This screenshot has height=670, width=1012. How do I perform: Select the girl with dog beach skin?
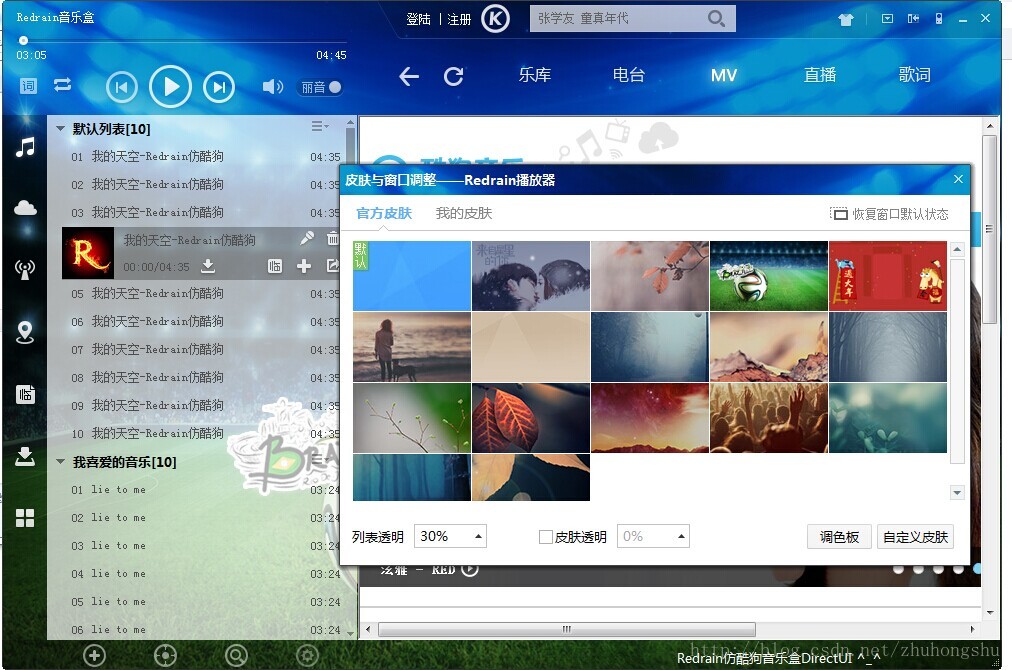coord(412,347)
